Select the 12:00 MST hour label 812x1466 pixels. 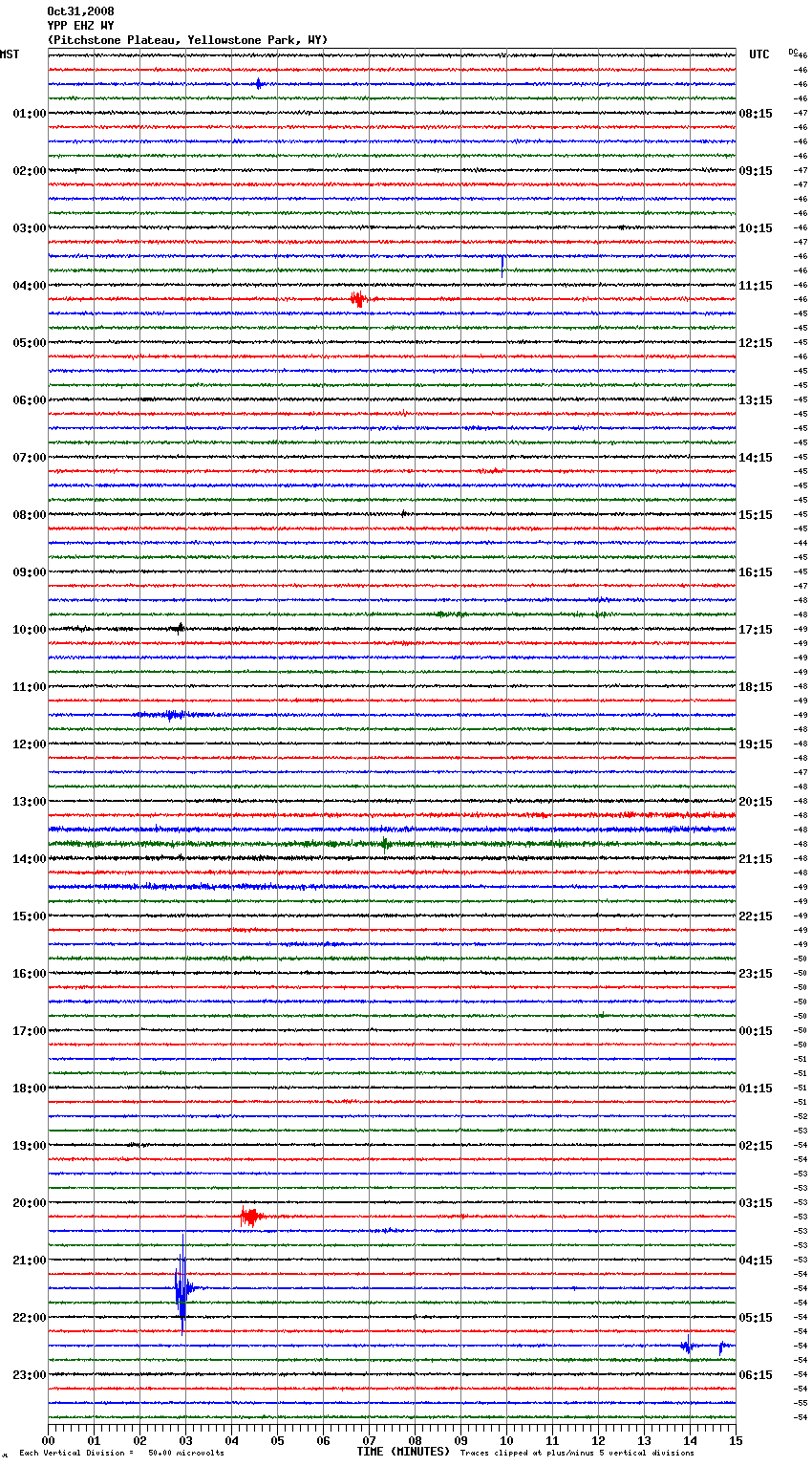click(x=30, y=744)
